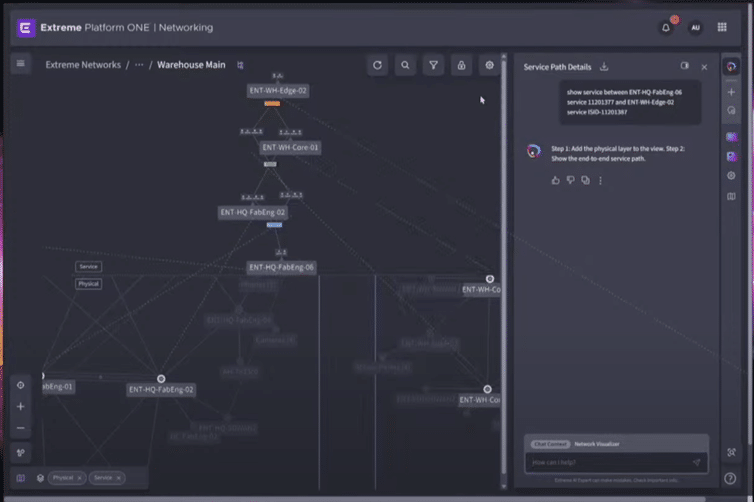Image resolution: width=754 pixels, height=502 pixels.
Task: Open the AU user account avatar
Action: (695, 28)
